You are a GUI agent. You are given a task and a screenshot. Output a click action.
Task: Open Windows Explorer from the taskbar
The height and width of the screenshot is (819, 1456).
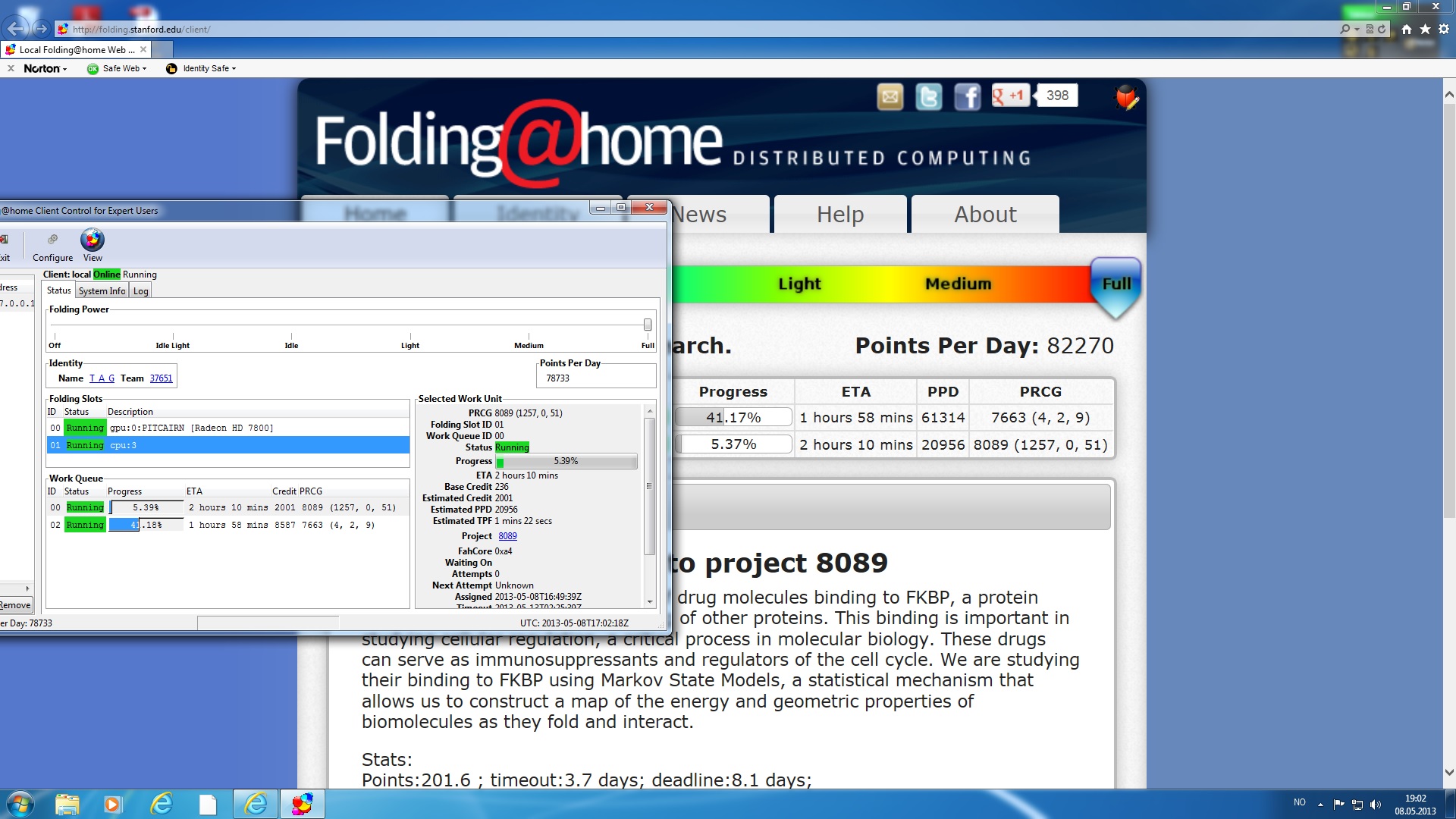pyautogui.click(x=67, y=804)
